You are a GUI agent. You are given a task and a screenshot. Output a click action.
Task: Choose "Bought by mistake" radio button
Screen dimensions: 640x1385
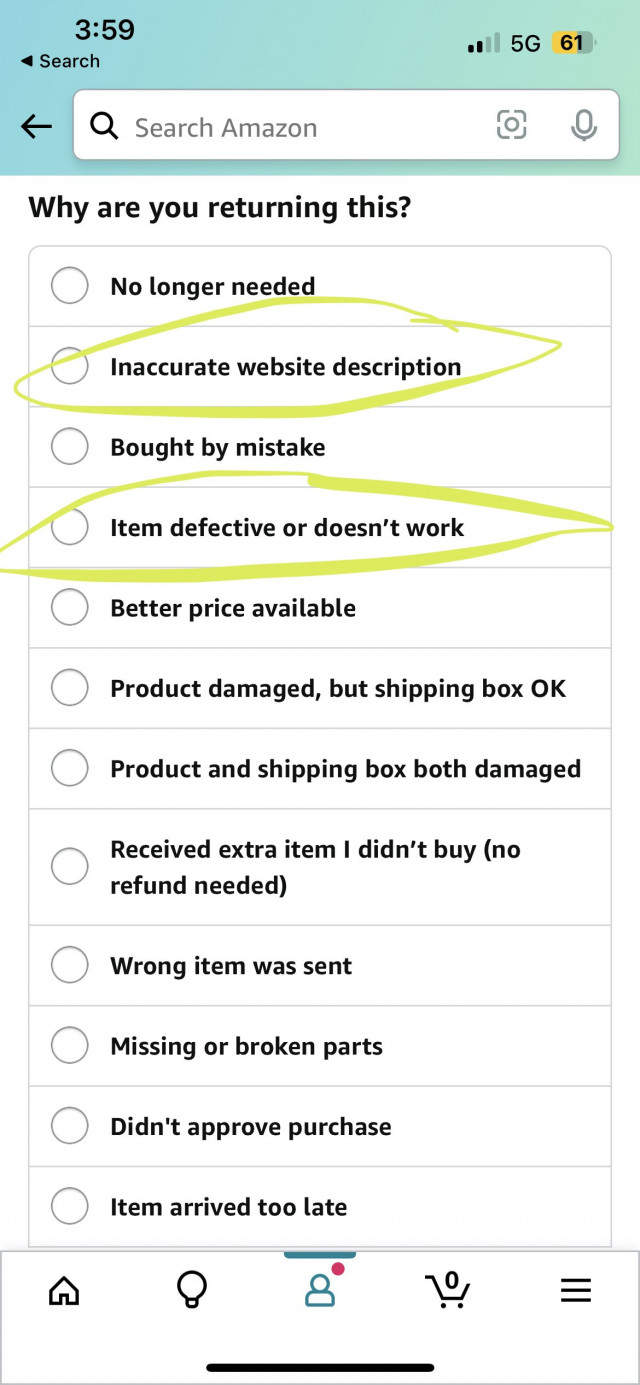(70, 447)
